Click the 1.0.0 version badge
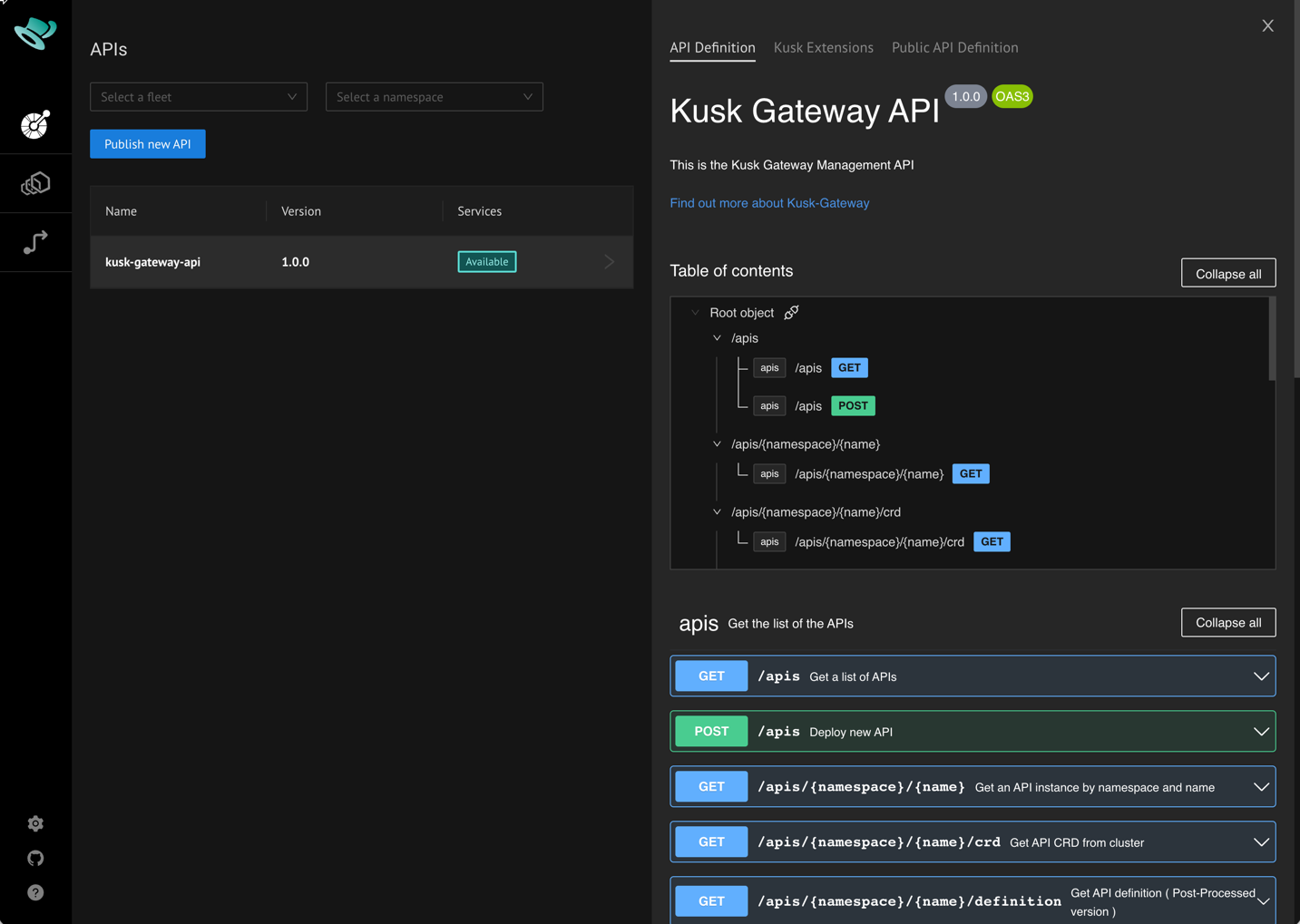Image resolution: width=1300 pixels, height=924 pixels. click(965, 97)
